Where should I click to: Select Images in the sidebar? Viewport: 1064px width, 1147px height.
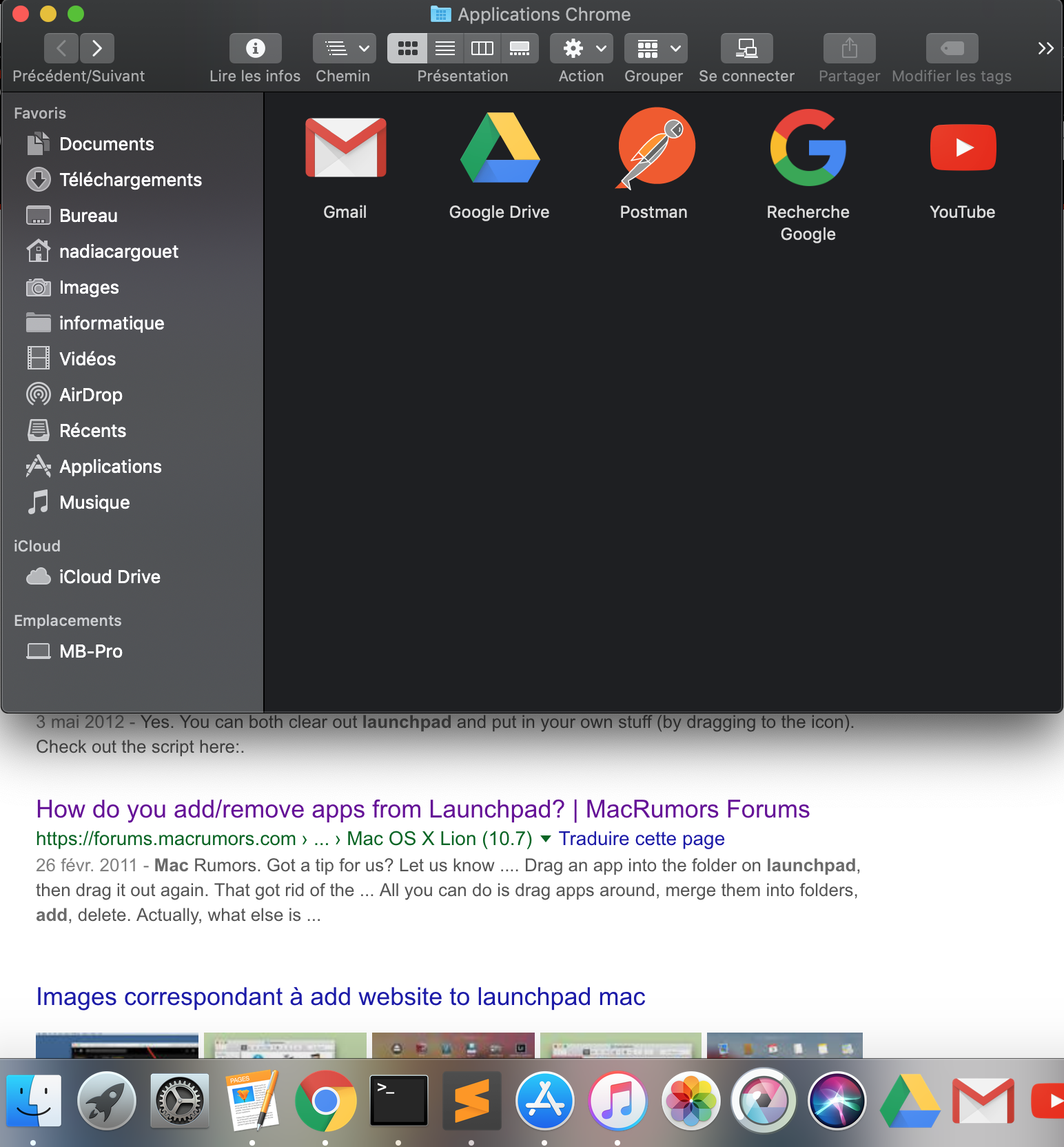(132, 287)
